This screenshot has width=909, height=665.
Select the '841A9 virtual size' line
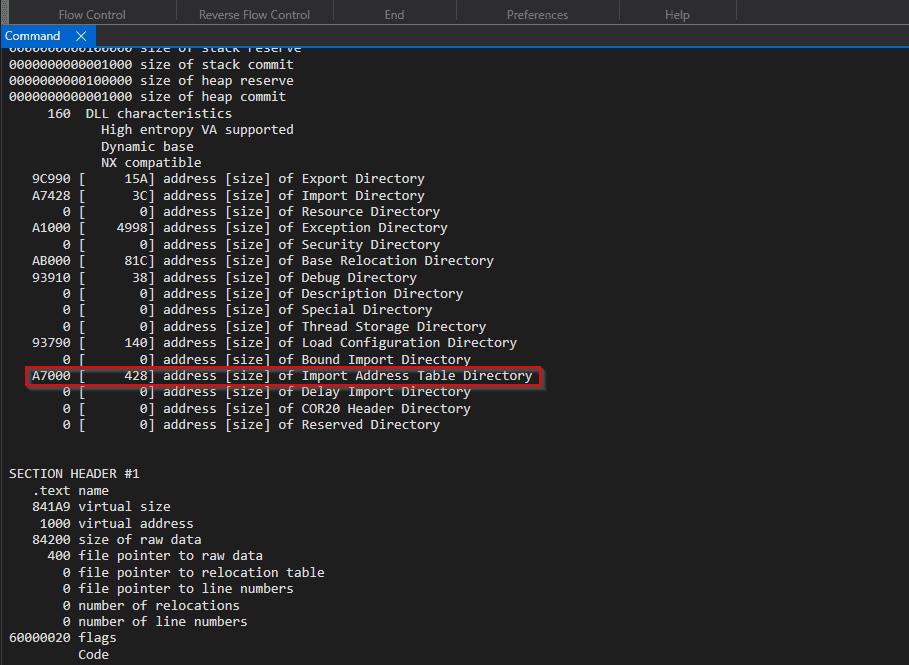click(101, 507)
